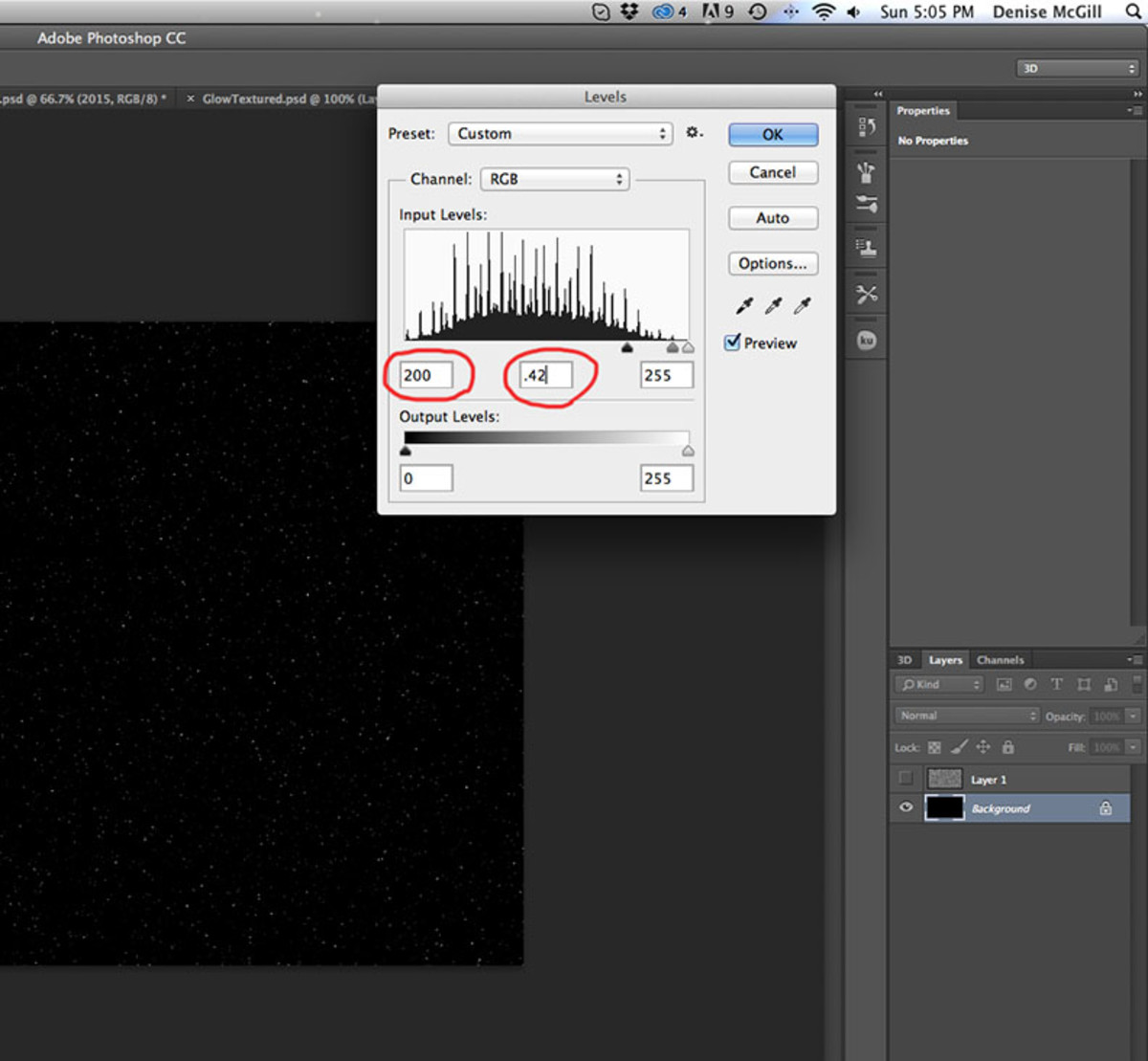Enable lock transparent pixels in Layers panel
Viewport: 1148px width, 1061px height.
coord(935,747)
